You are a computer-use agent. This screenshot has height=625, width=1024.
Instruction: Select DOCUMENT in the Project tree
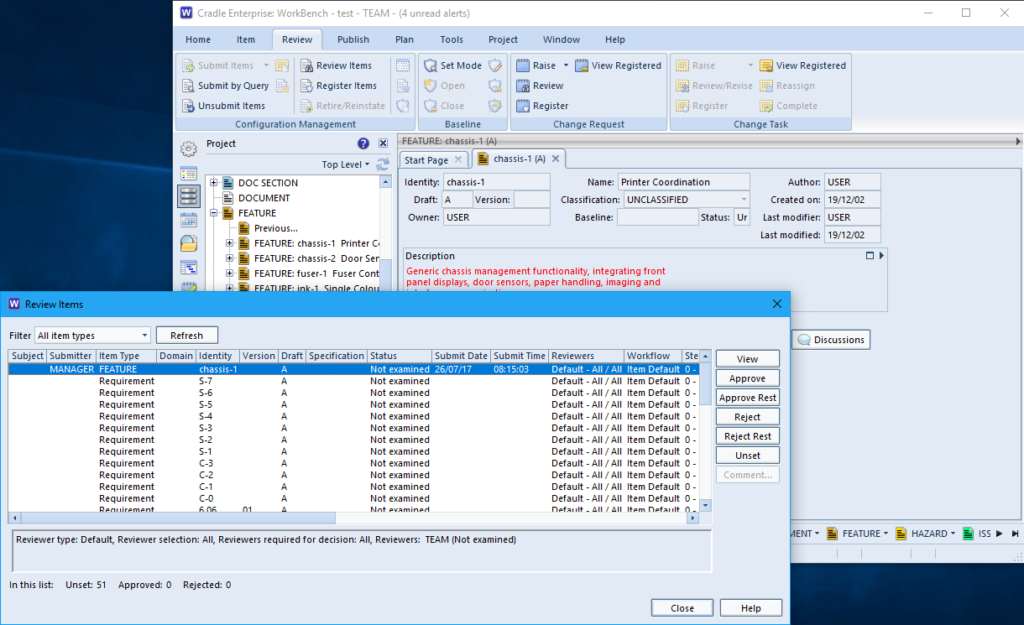click(x=264, y=198)
